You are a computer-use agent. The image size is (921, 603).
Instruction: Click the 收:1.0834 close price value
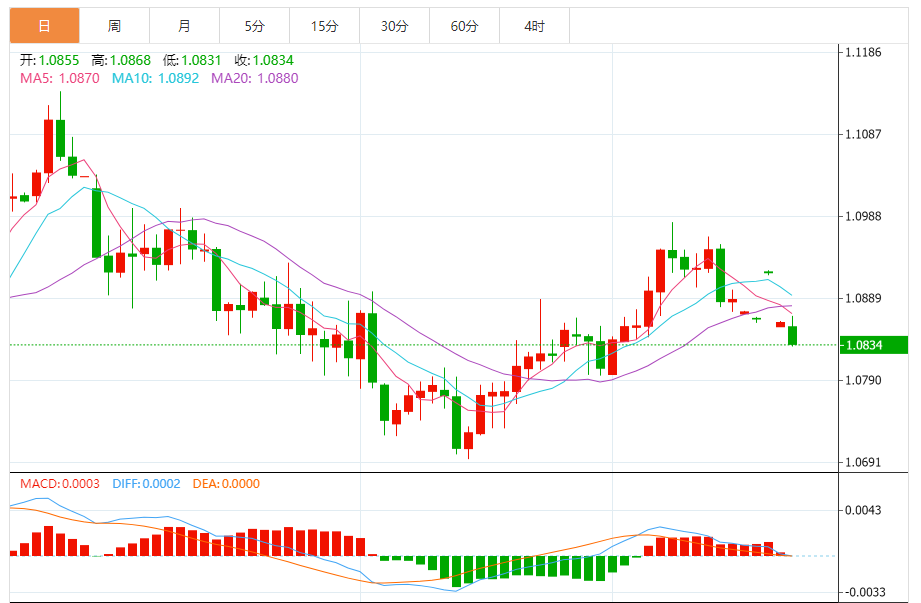pyautogui.click(x=264, y=60)
